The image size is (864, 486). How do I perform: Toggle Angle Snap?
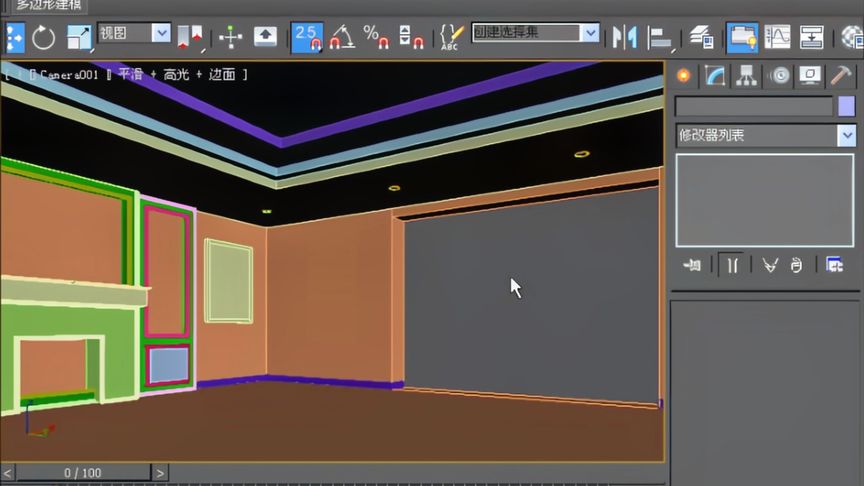342,37
